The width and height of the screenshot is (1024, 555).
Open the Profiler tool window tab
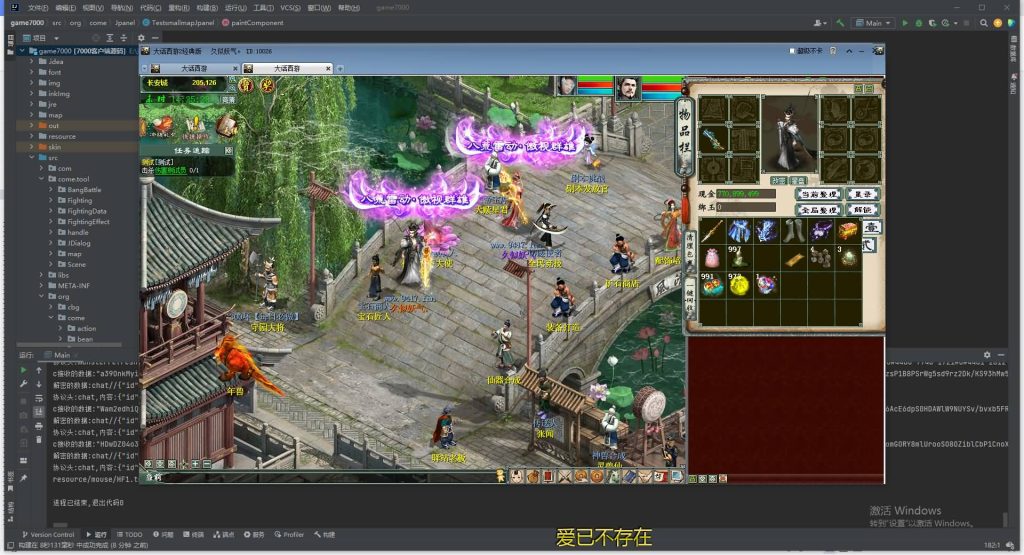292,535
